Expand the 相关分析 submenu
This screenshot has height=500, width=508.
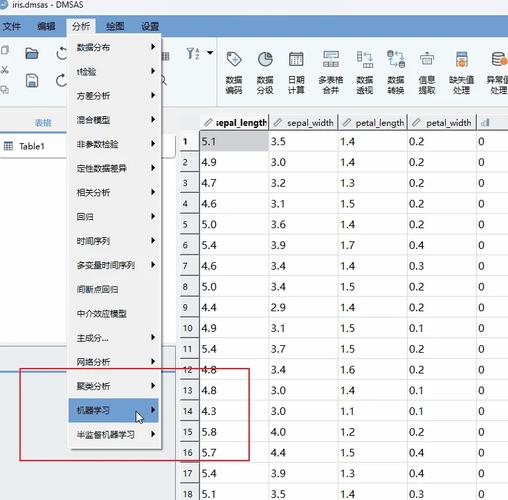(x=115, y=192)
